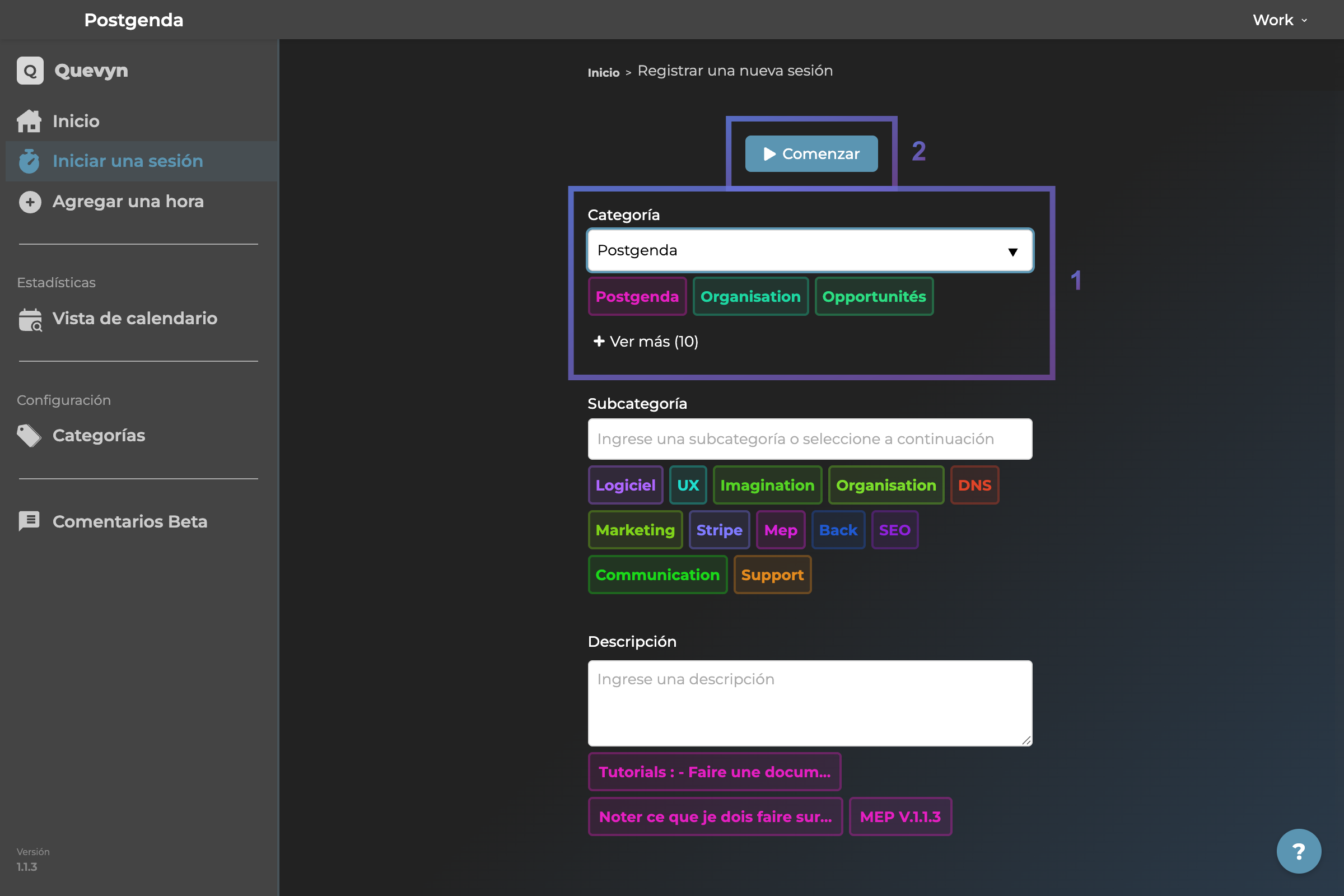The image size is (1344, 896).
Task: Choose the Back subcategory tag
Action: click(x=838, y=530)
